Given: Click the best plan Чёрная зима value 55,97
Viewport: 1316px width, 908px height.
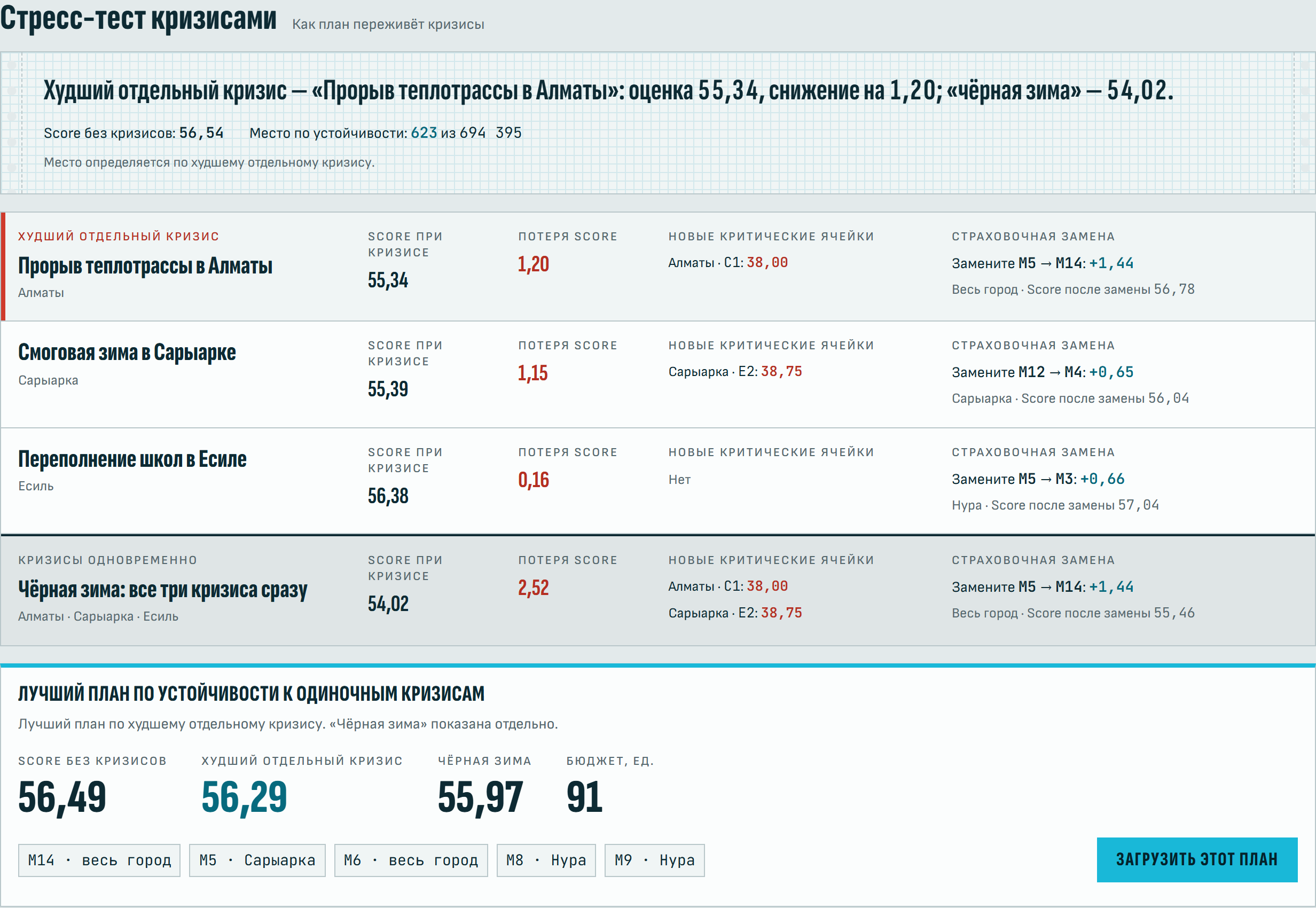Looking at the screenshot, I should (480, 797).
